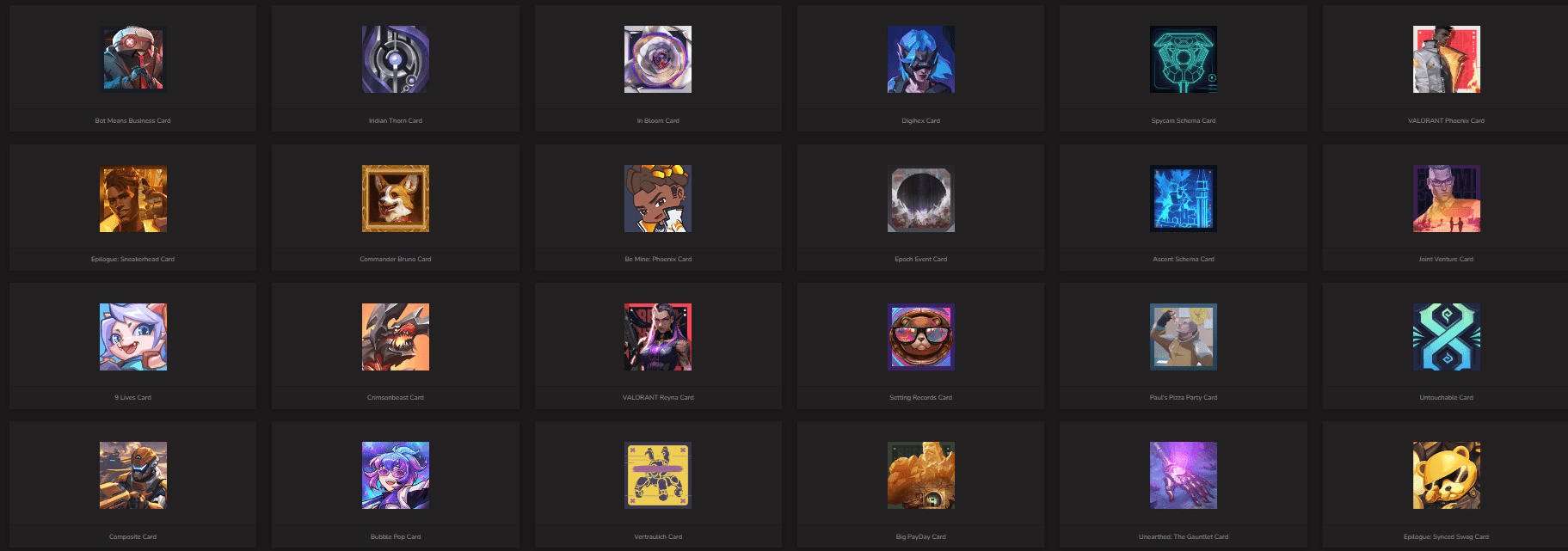The image size is (1568, 551).
Task: Select the Spycam Schema card icon
Action: pyautogui.click(x=1184, y=59)
